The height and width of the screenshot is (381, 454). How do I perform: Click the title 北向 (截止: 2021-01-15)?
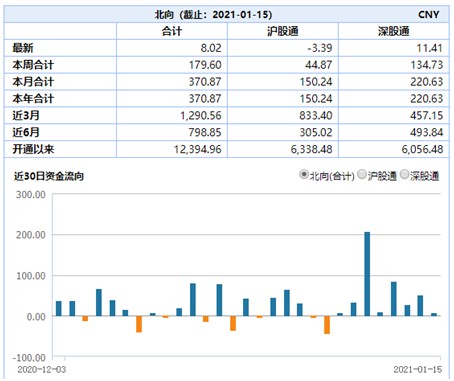pyautogui.click(x=213, y=14)
